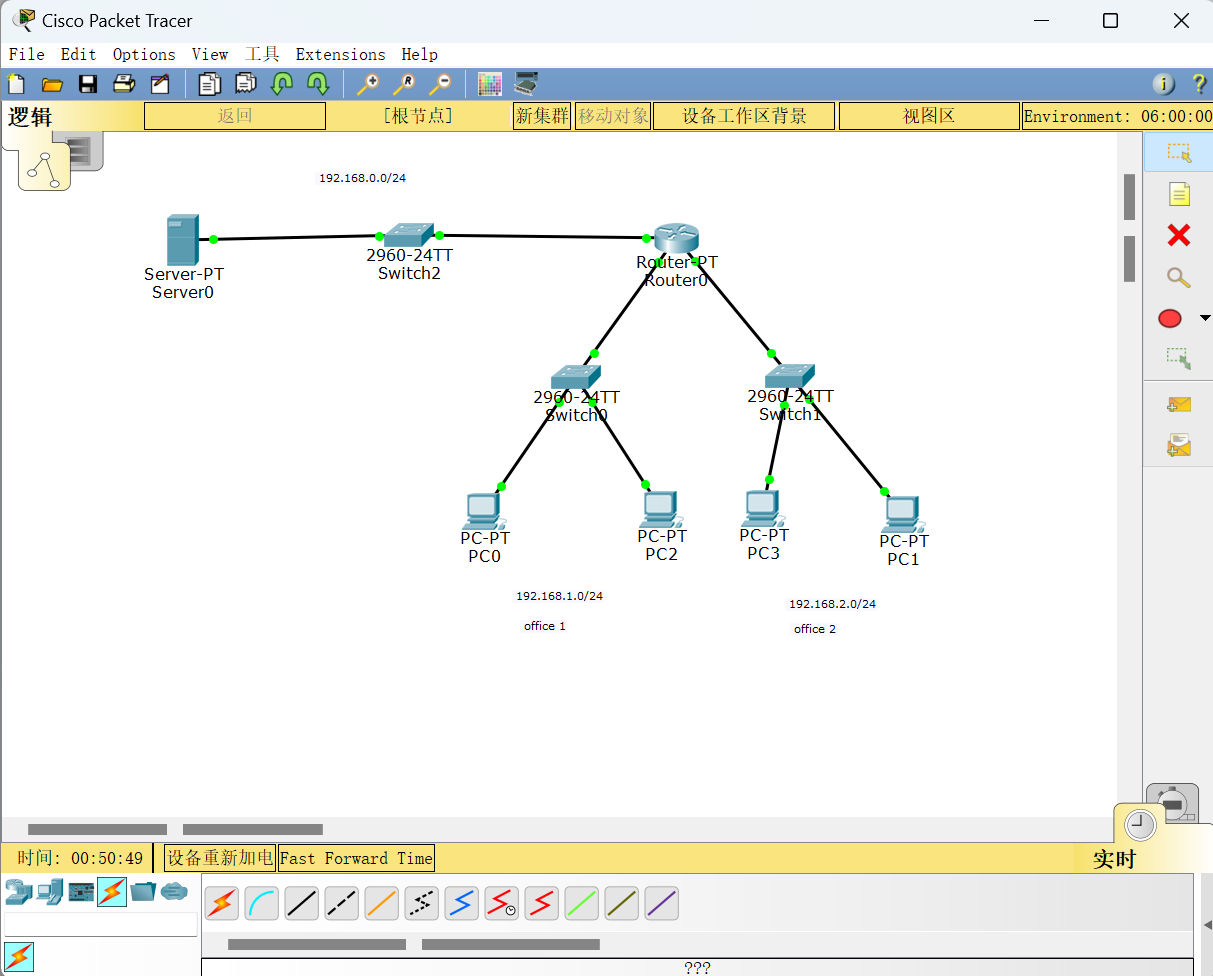Expand the shape tool dropdown arrow
1213x976 pixels.
click(1204, 318)
